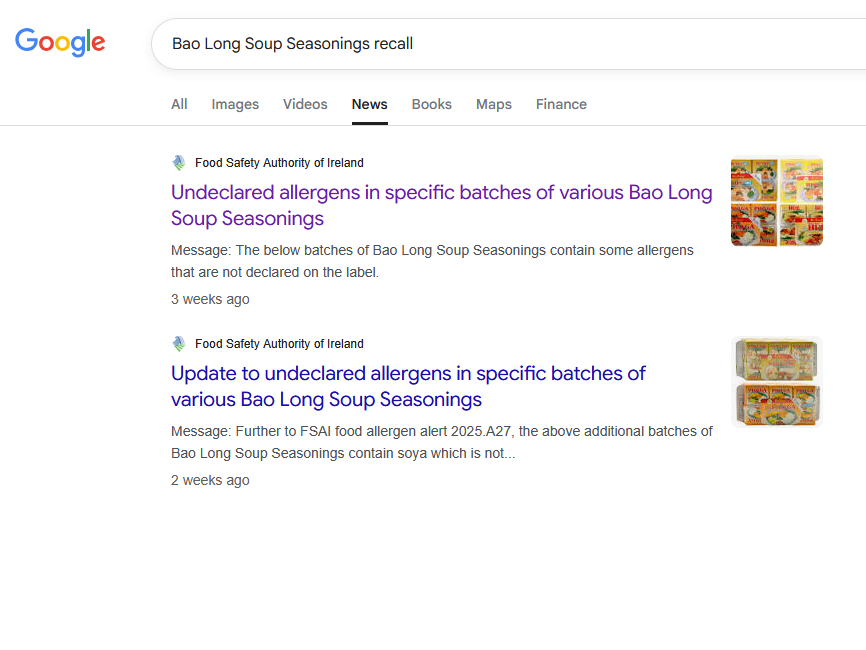The image size is (866, 650).
Task: Switch to the Maps tab
Action: (494, 104)
